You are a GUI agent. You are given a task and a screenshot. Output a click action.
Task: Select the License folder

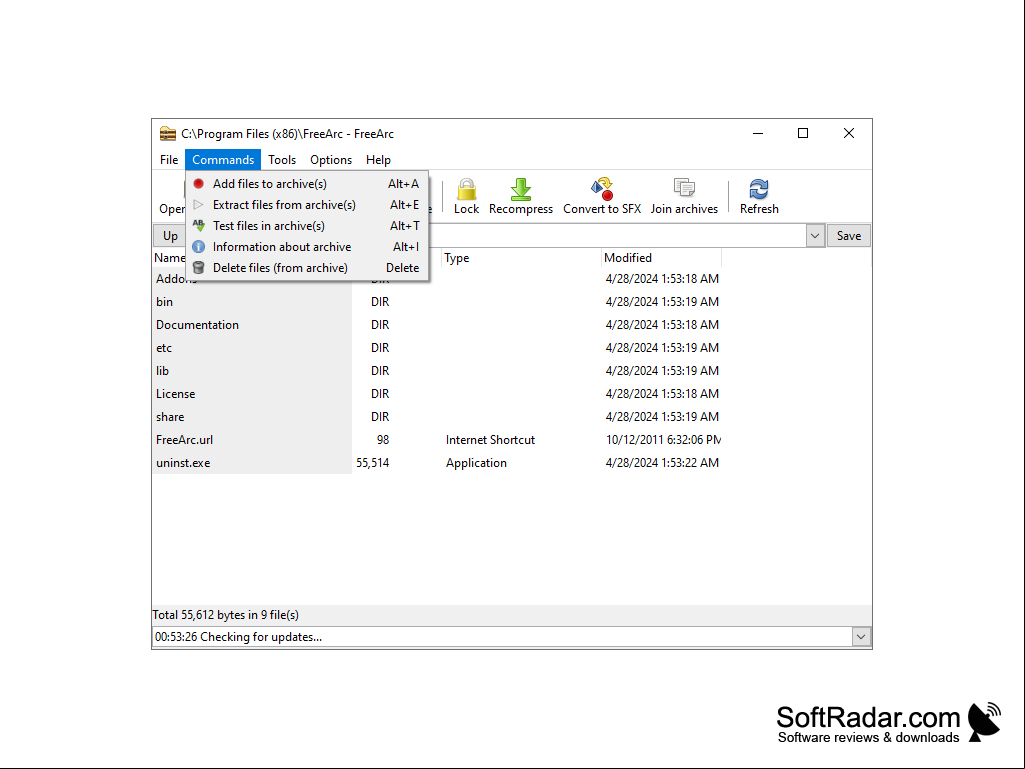pyautogui.click(x=437, y=394)
